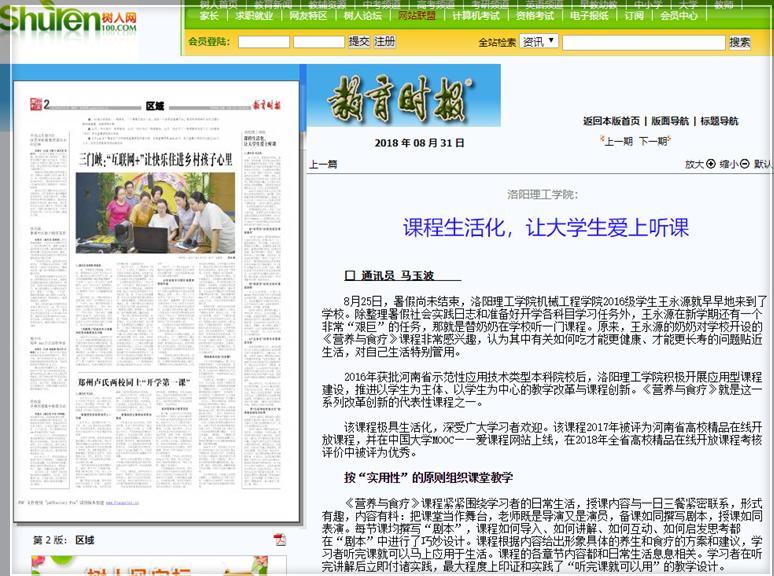Click the site-wide search text field
This screenshot has width=774, height=576.
point(642,42)
